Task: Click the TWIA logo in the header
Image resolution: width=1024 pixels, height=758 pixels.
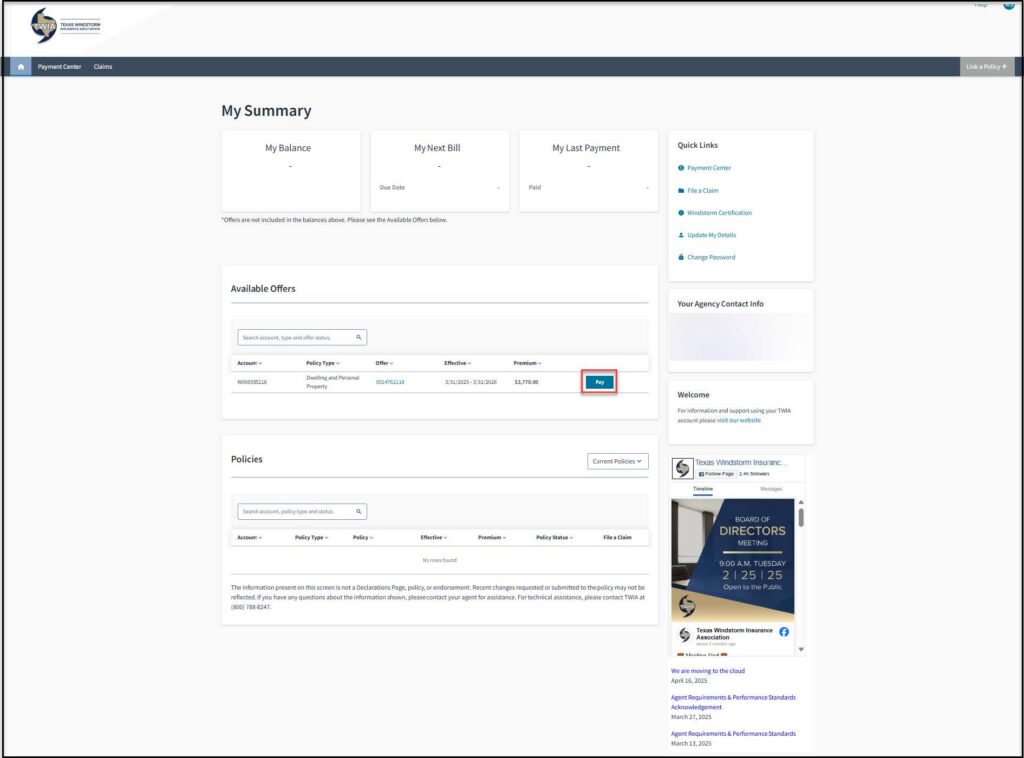Action: point(66,26)
